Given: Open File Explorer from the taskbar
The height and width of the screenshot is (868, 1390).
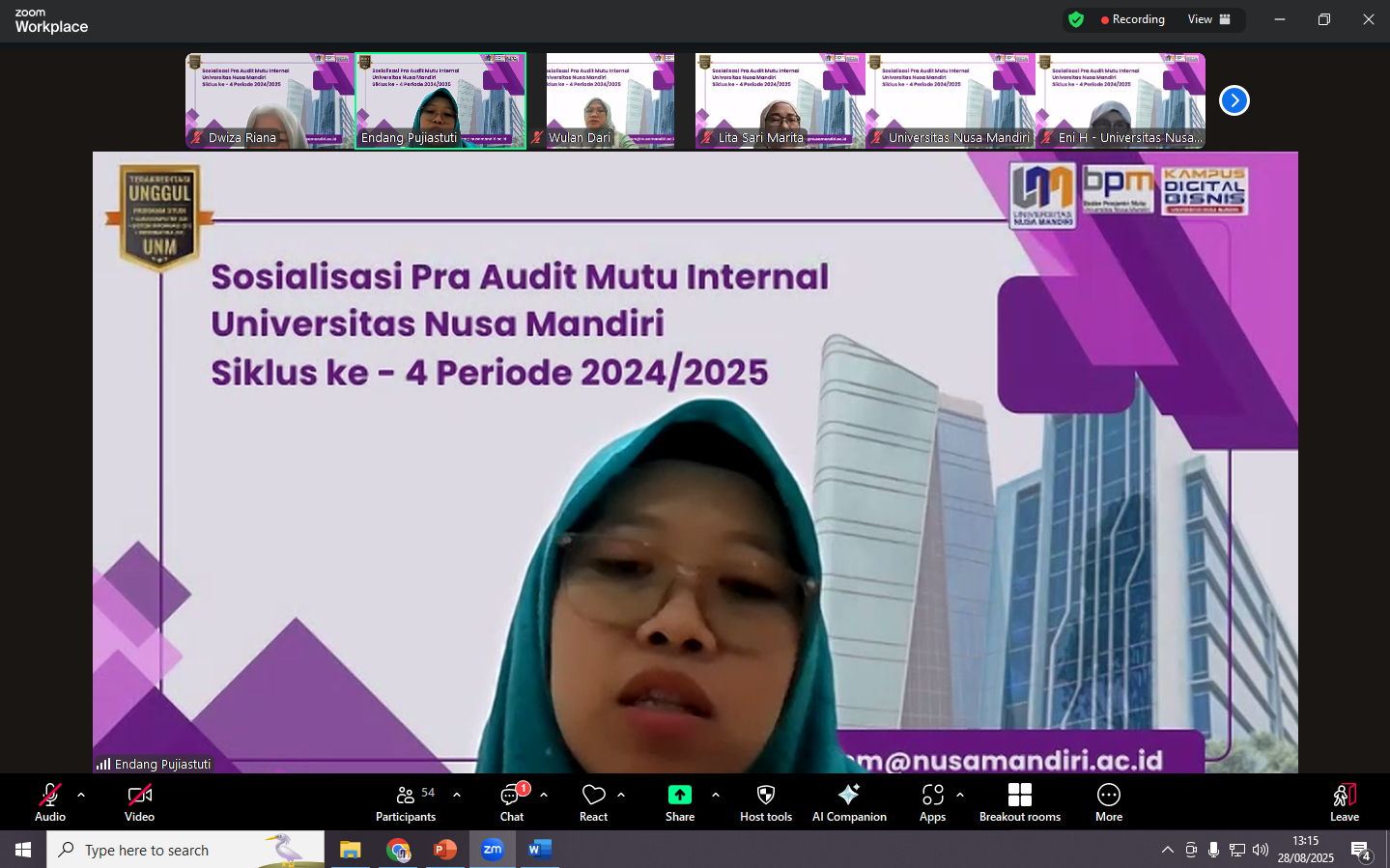Looking at the screenshot, I should click(x=350, y=850).
